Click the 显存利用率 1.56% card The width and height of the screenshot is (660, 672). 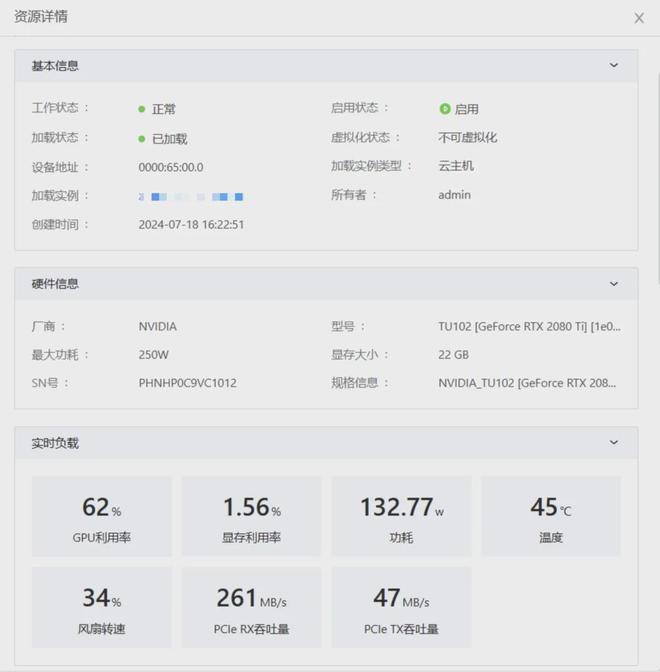252,516
